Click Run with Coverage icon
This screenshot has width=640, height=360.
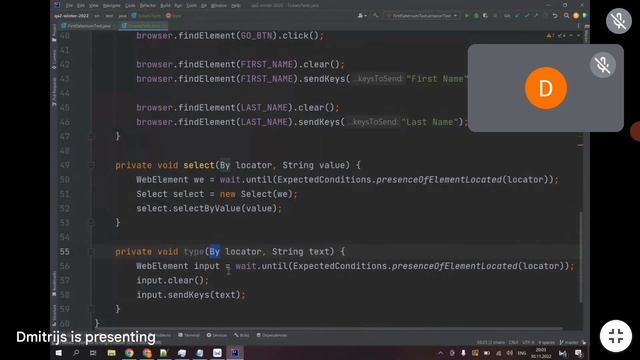(x=485, y=16)
